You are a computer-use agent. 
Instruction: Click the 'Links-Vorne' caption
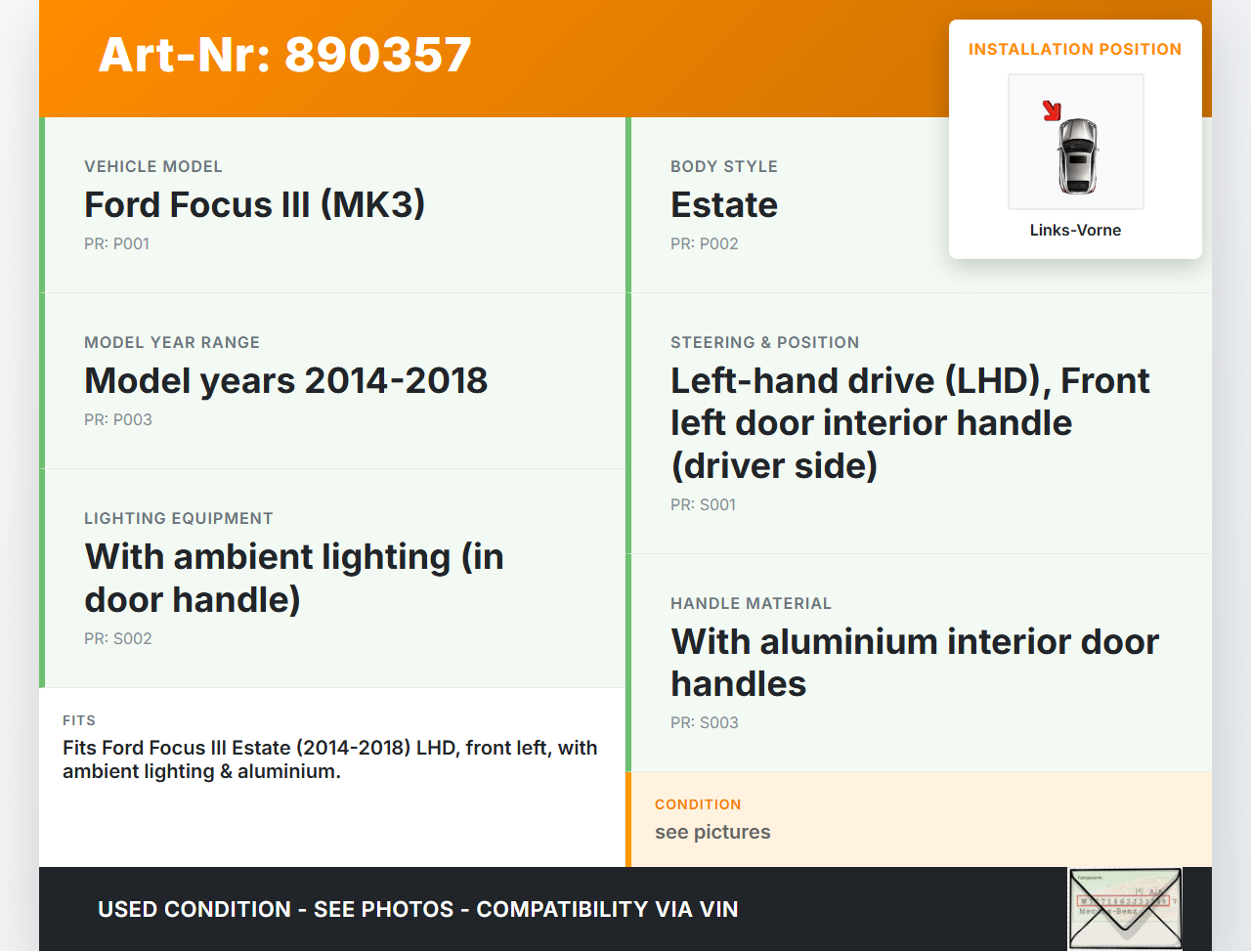click(x=1075, y=230)
